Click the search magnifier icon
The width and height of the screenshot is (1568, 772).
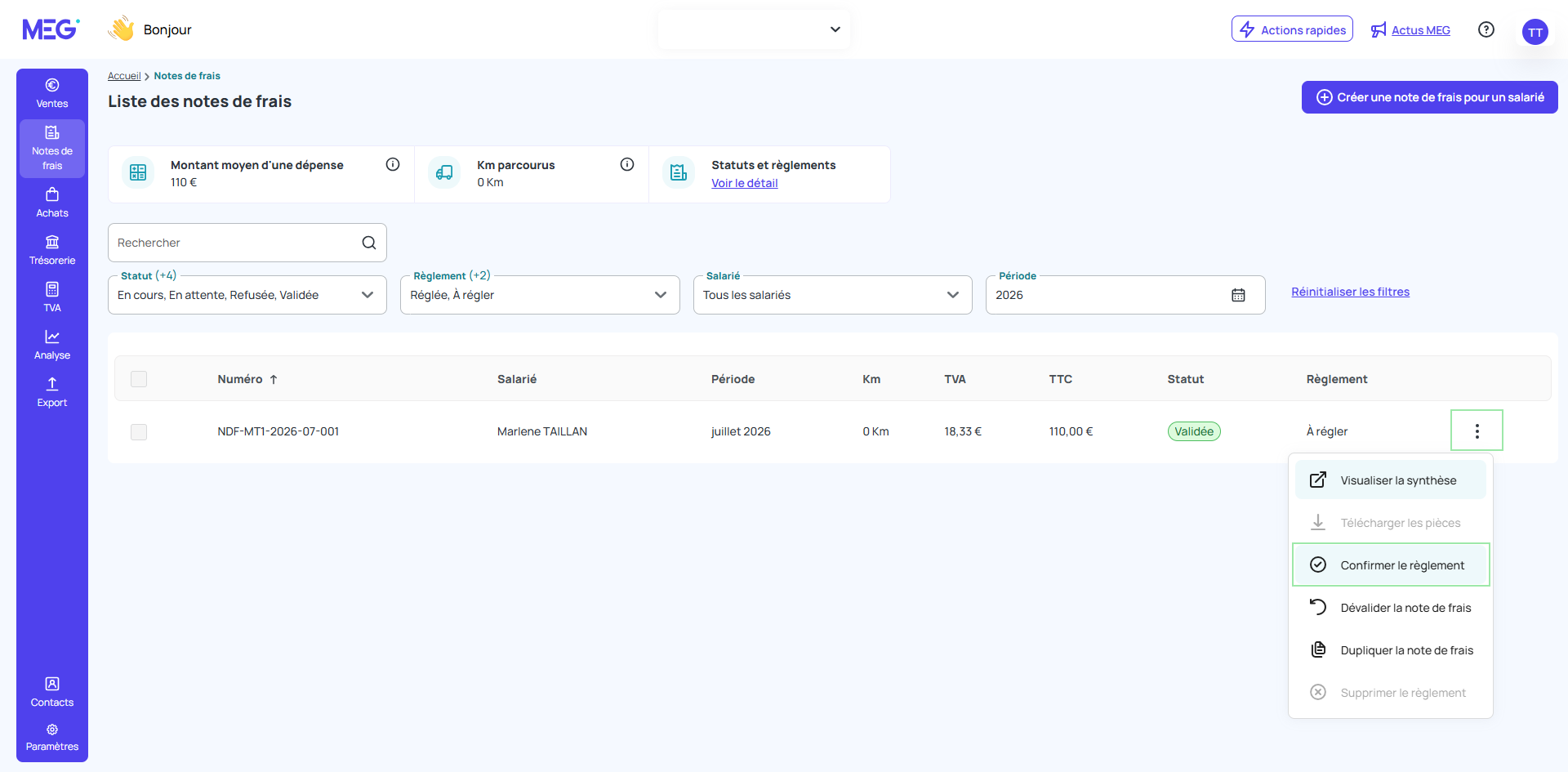pos(369,243)
